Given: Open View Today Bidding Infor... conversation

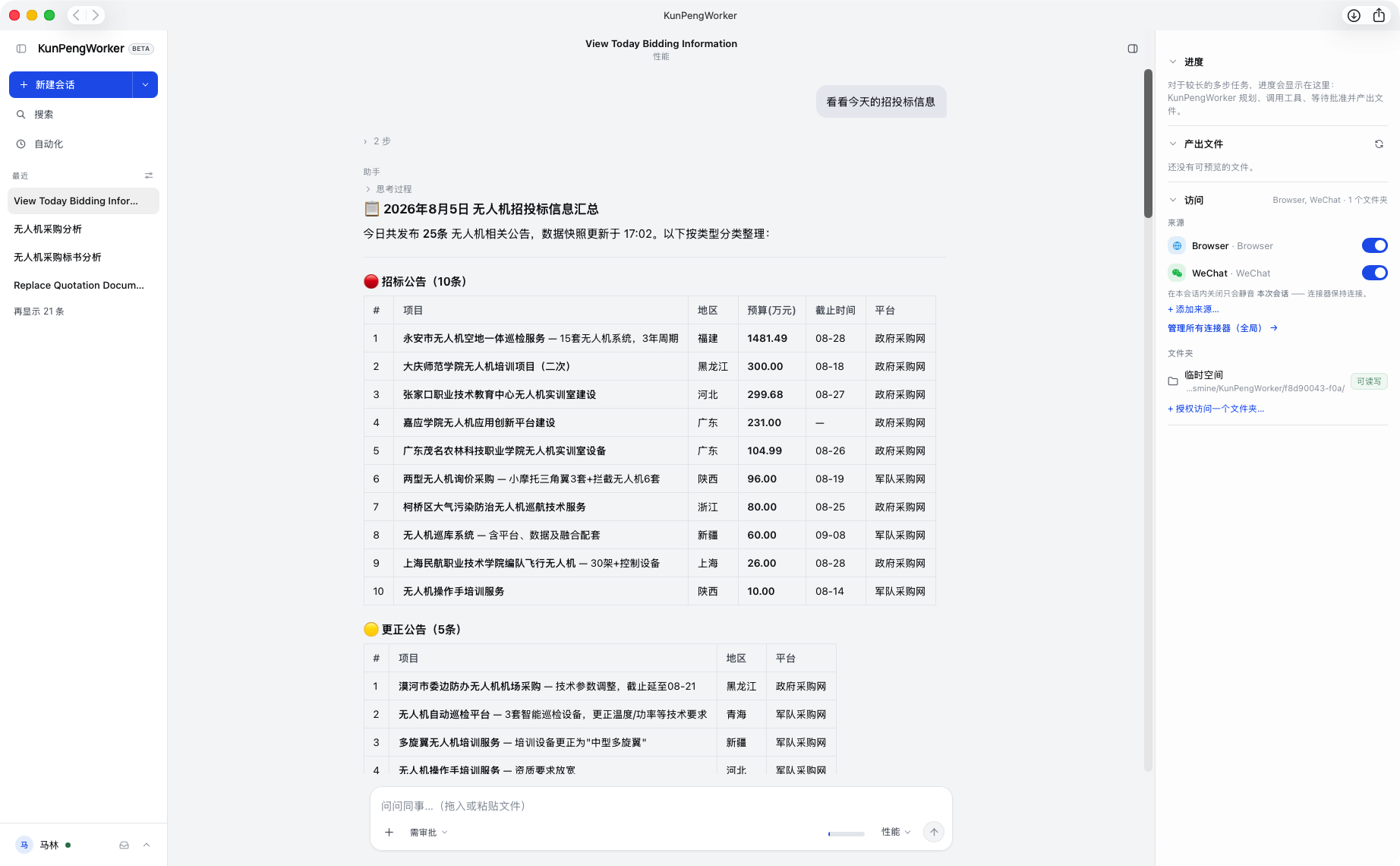Looking at the screenshot, I should 84,201.
